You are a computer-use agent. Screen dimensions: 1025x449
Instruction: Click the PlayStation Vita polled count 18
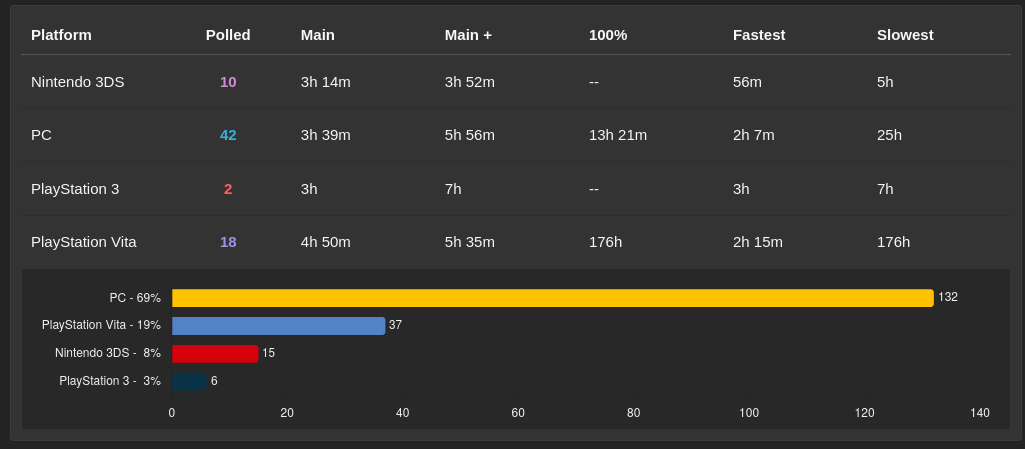coord(228,242)
